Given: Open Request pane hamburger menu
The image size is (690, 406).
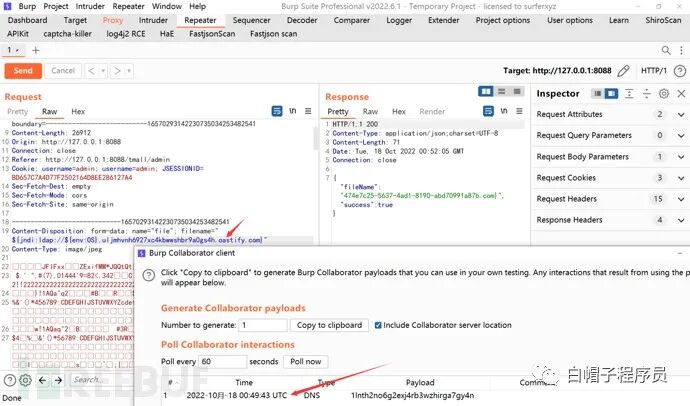Looking at the screenshot, I should pos(308,111).
